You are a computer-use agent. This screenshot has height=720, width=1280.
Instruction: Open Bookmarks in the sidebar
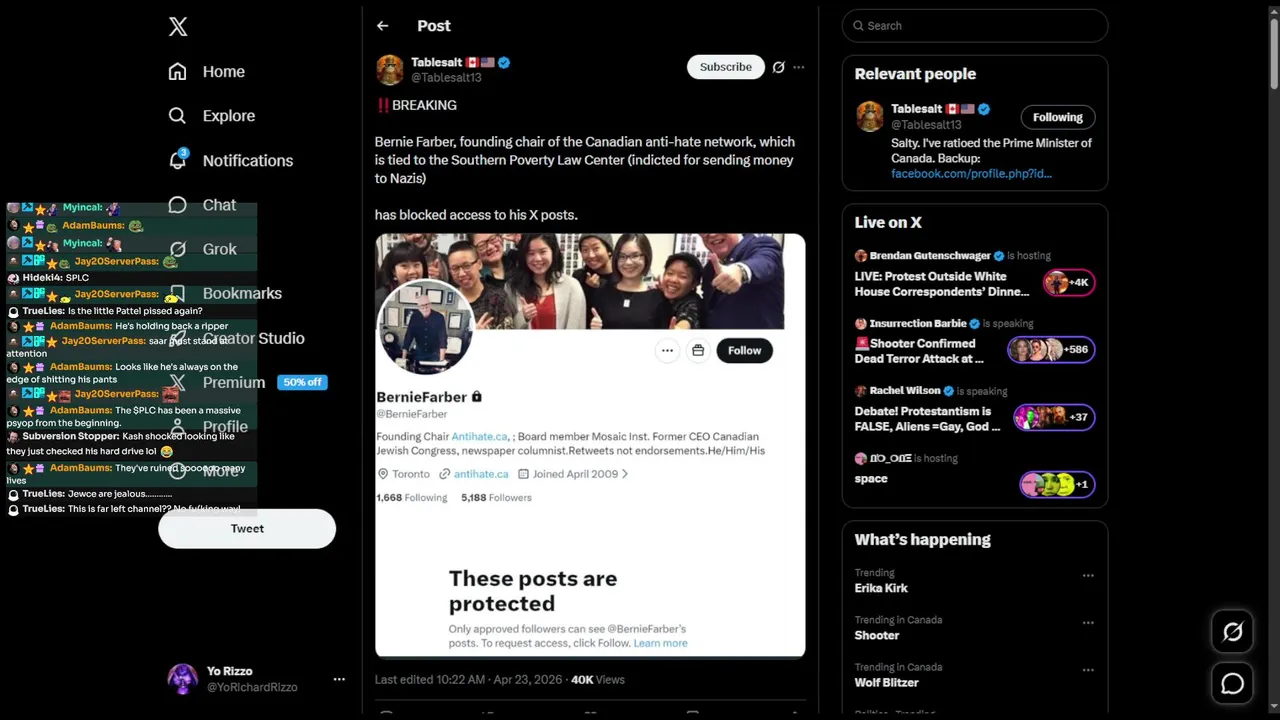pyautogui.click(x=242, y=294)
